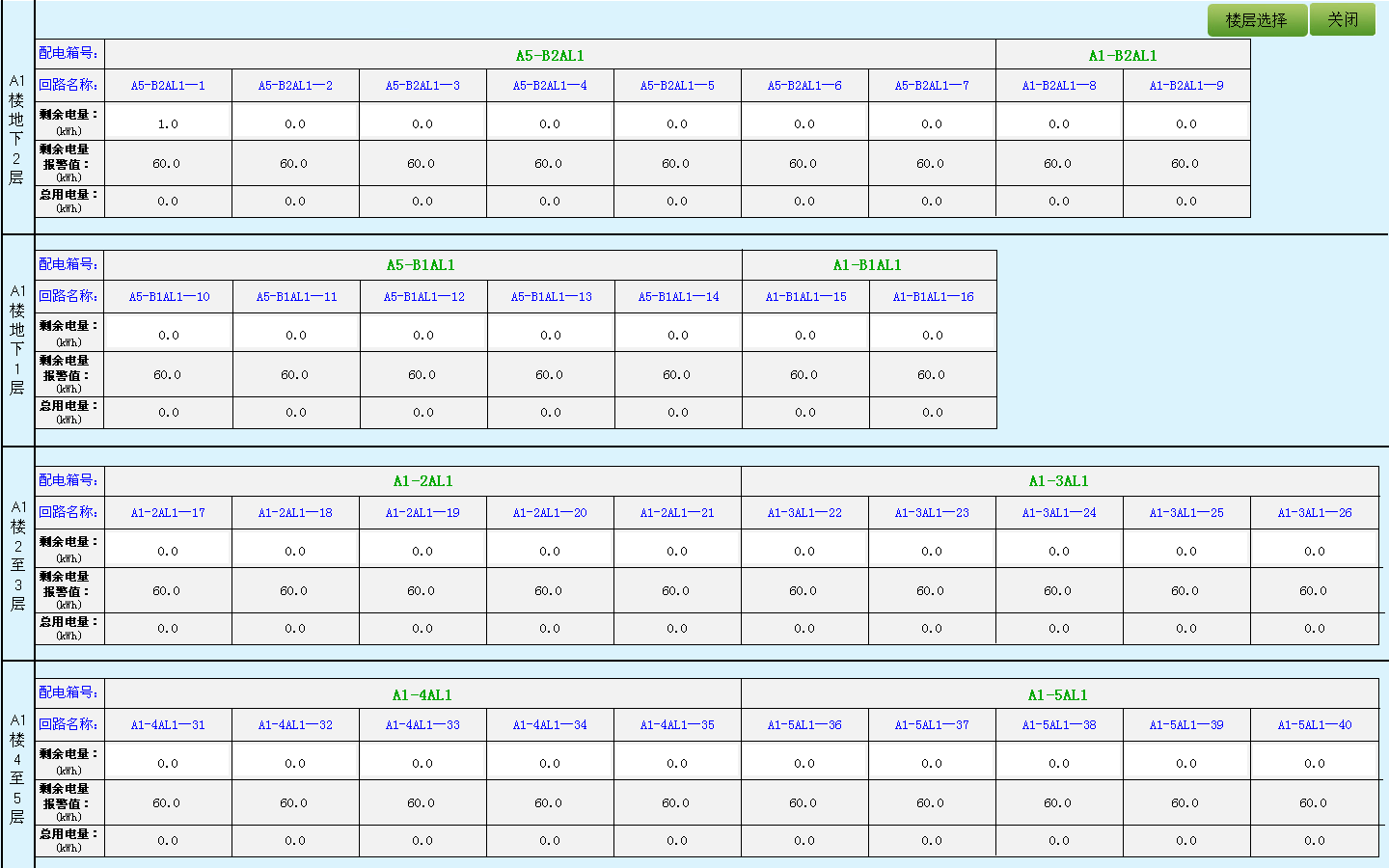Select circuit A1-3AL1—24

tap(1059, 513)
